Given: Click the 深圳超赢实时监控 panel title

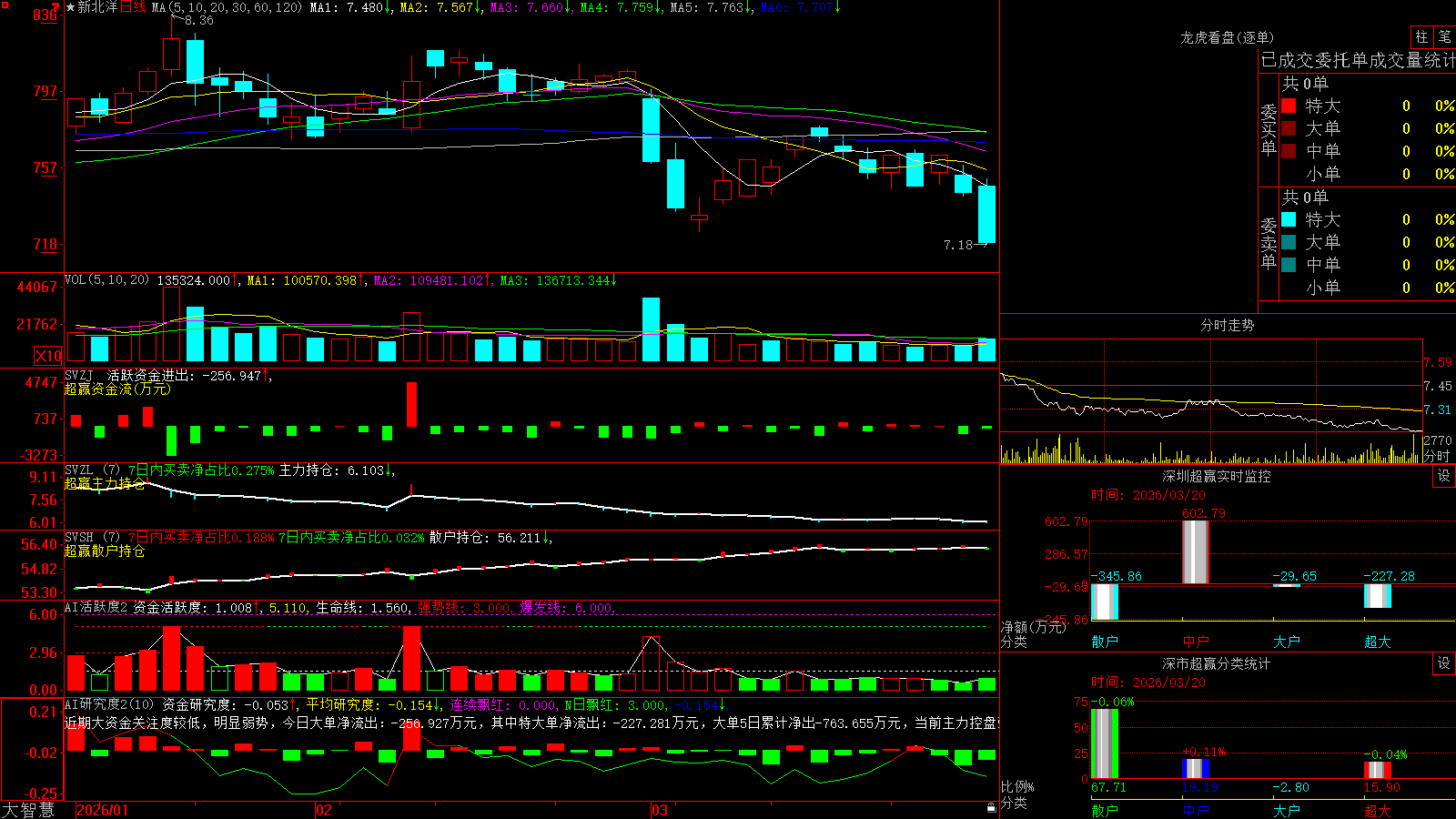Looking at the screenshot, I should (1216, 476).
